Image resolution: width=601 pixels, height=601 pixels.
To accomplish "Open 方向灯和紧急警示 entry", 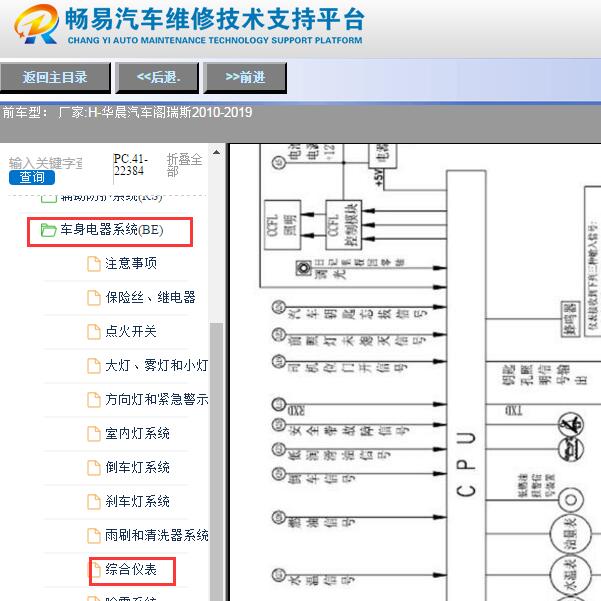I will coord(157,399).
